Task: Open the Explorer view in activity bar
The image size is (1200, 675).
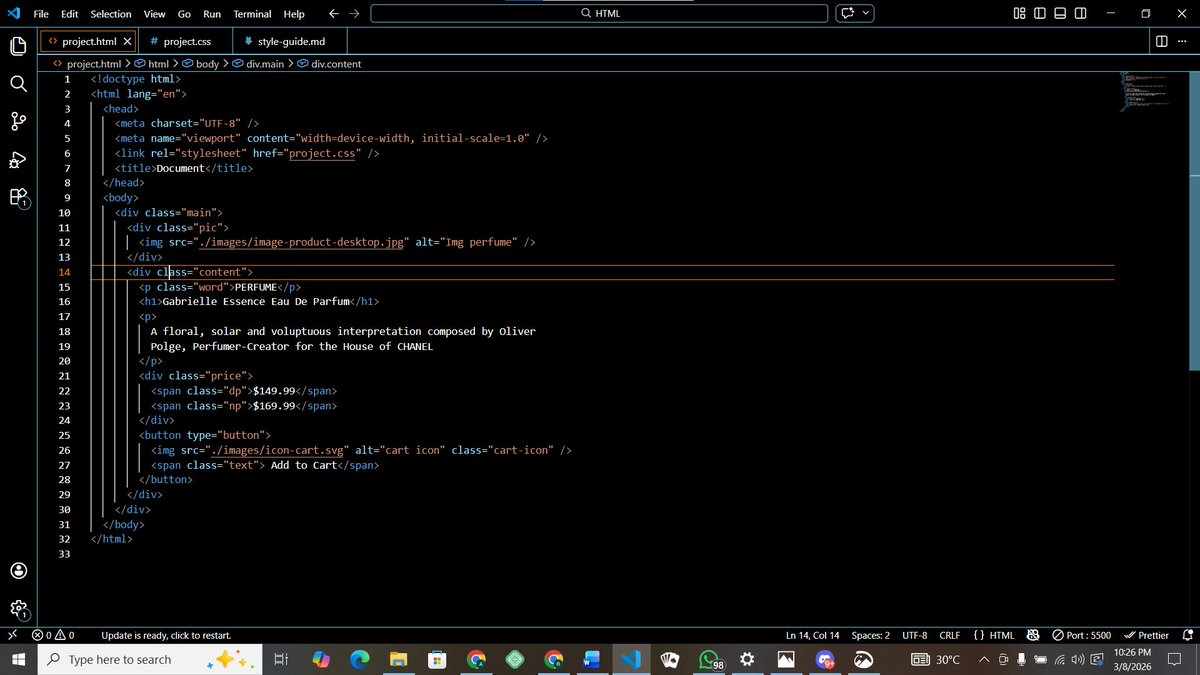Action: [18, 46]
